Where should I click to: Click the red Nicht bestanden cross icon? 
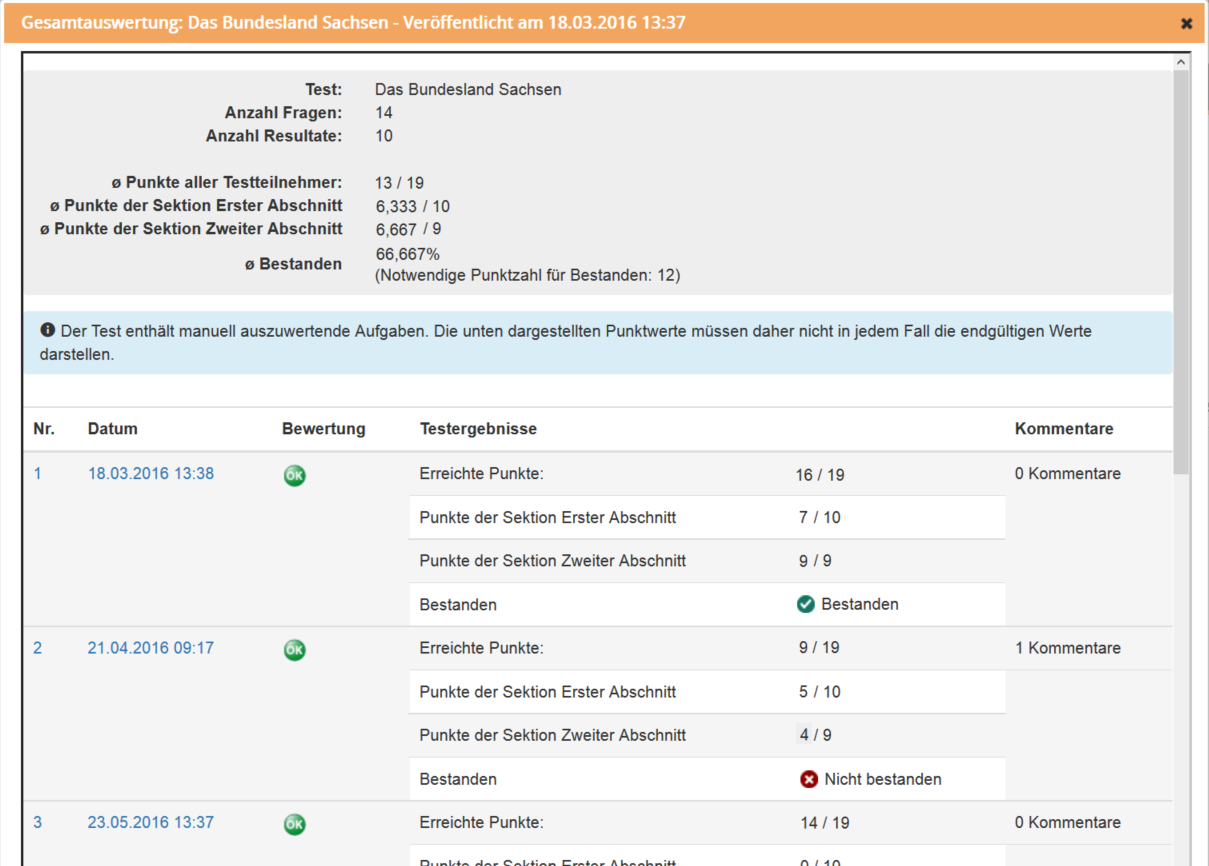809,779
